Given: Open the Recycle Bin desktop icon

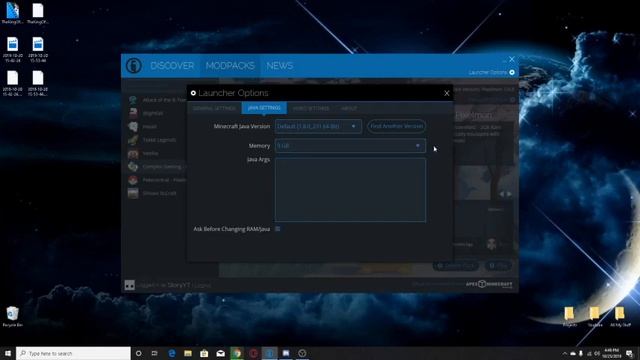Looking at the screenshot, I should [12, 317].
